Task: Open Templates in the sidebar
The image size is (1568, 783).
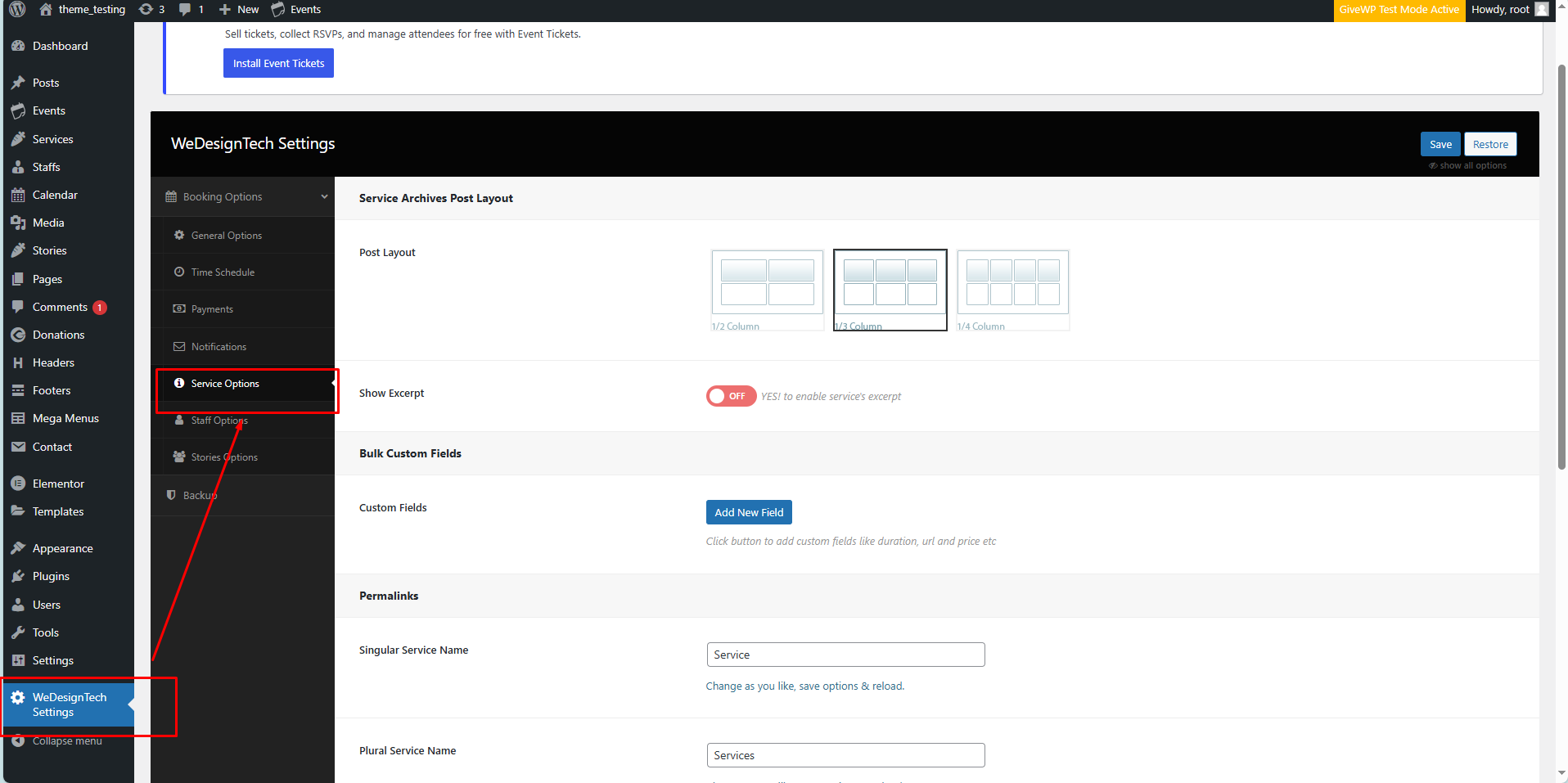Action: point(69,511)
